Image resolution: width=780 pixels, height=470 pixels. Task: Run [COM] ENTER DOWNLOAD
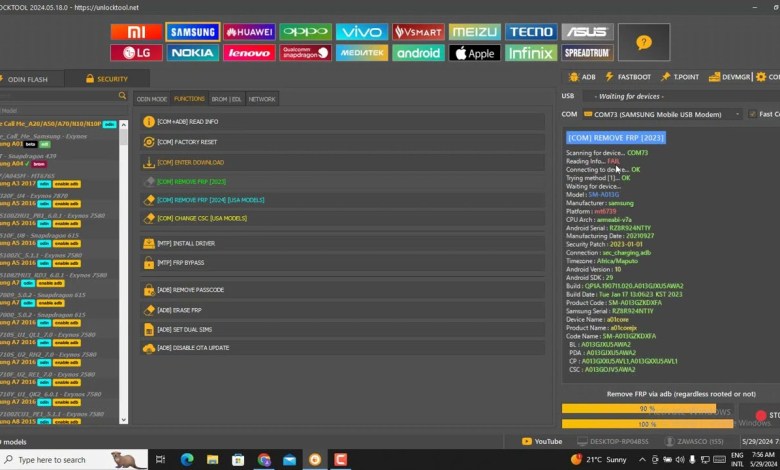tap(342, 163)
